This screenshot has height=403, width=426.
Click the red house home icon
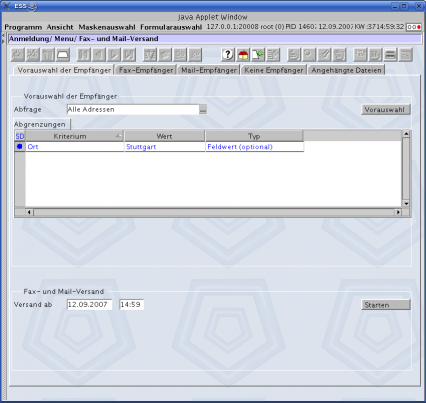coord(243,54)
